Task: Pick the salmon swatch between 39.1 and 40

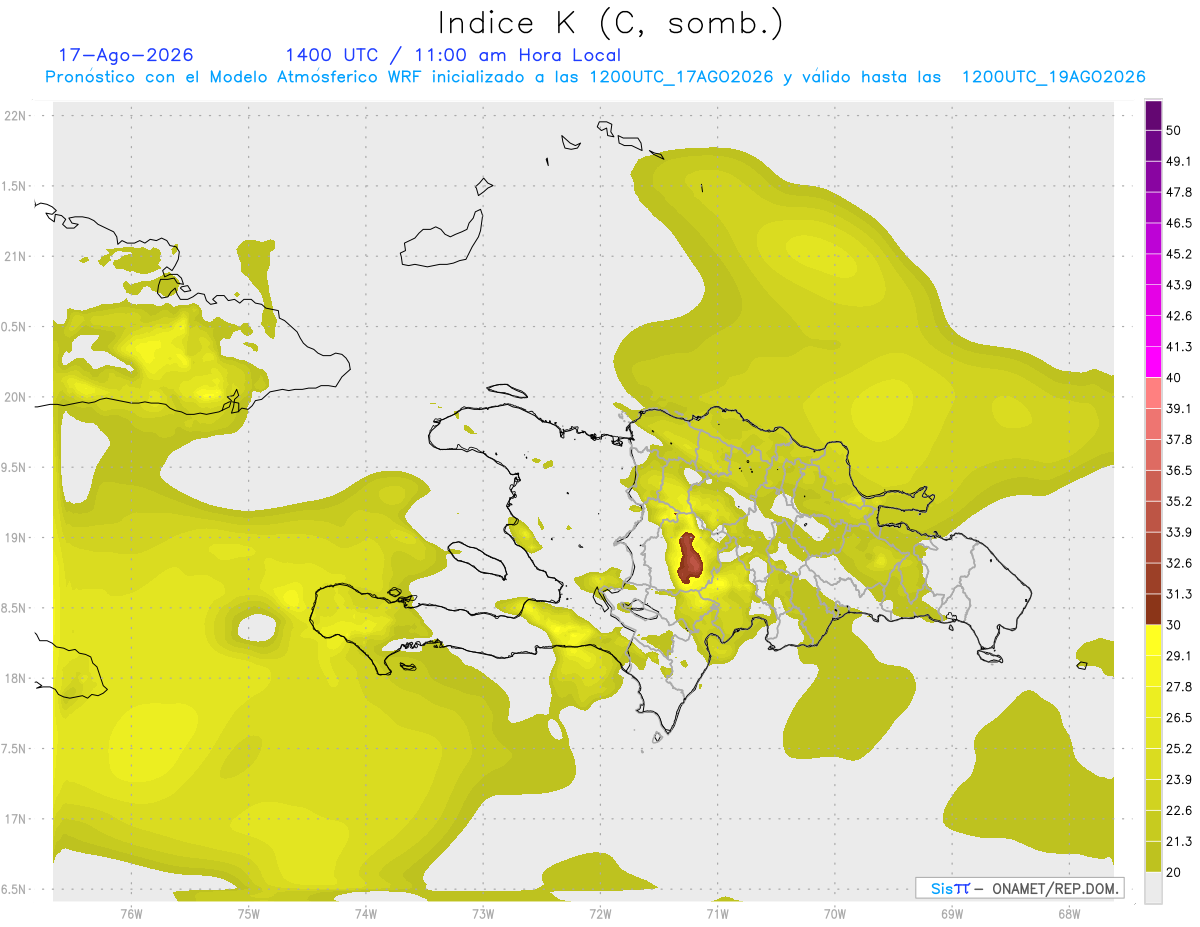Action: point(1153,393)
